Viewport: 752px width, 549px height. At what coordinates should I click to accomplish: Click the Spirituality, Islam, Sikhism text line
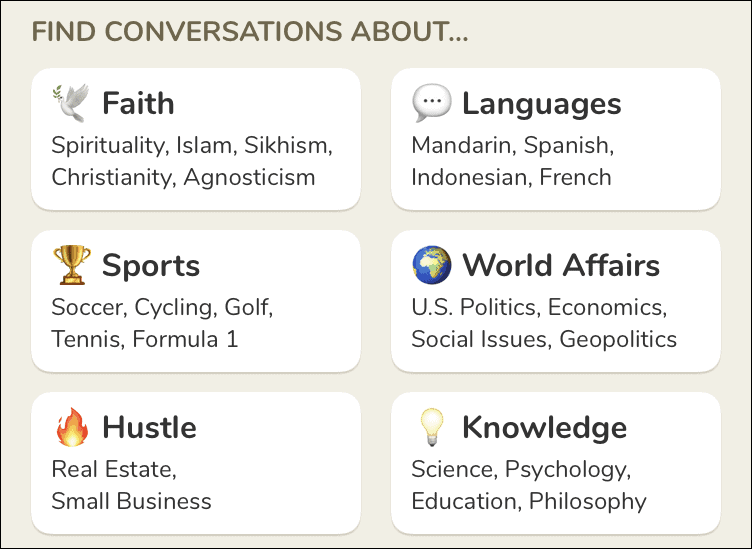(192, 145)
